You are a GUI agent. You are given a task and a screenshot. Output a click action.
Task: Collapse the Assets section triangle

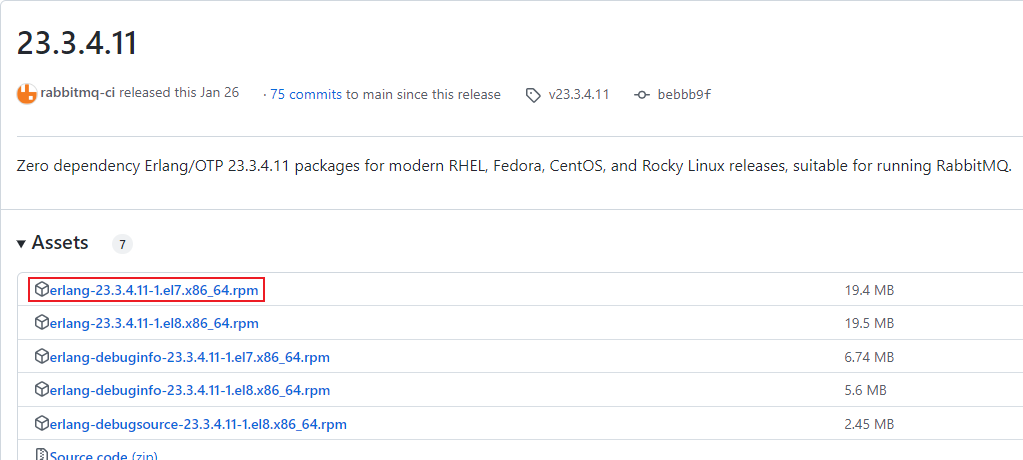[x=22, y=244]
